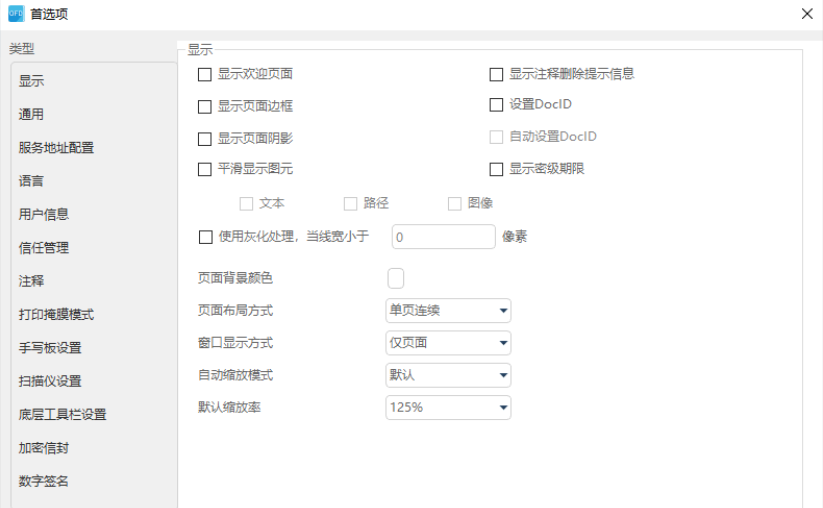Viewport: 823px width, 508px height.
Task: Pick the 页面背景颜色 color swatch
Action: pyautogui.click(x=396, y=278)
